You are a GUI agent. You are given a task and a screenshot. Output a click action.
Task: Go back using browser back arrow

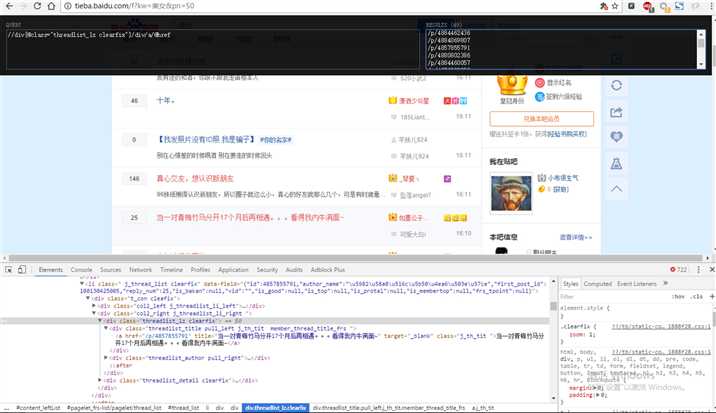tap(10, 6)
